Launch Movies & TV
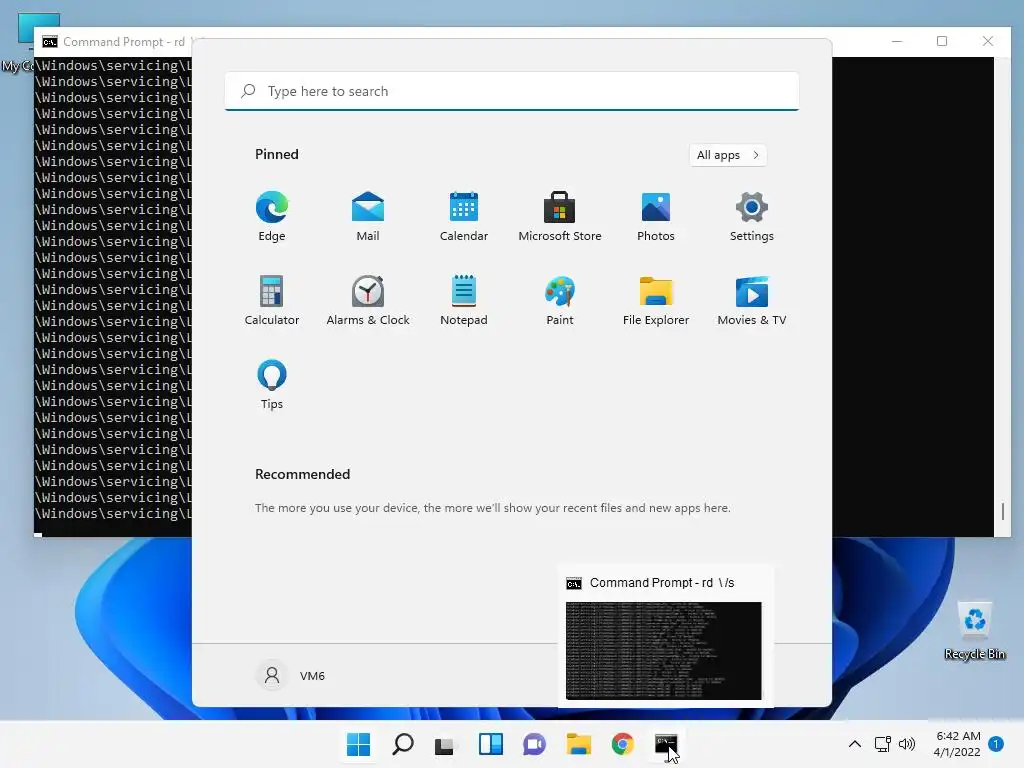The height and width of the screenshot is (768, 1024). click(752, 300)
